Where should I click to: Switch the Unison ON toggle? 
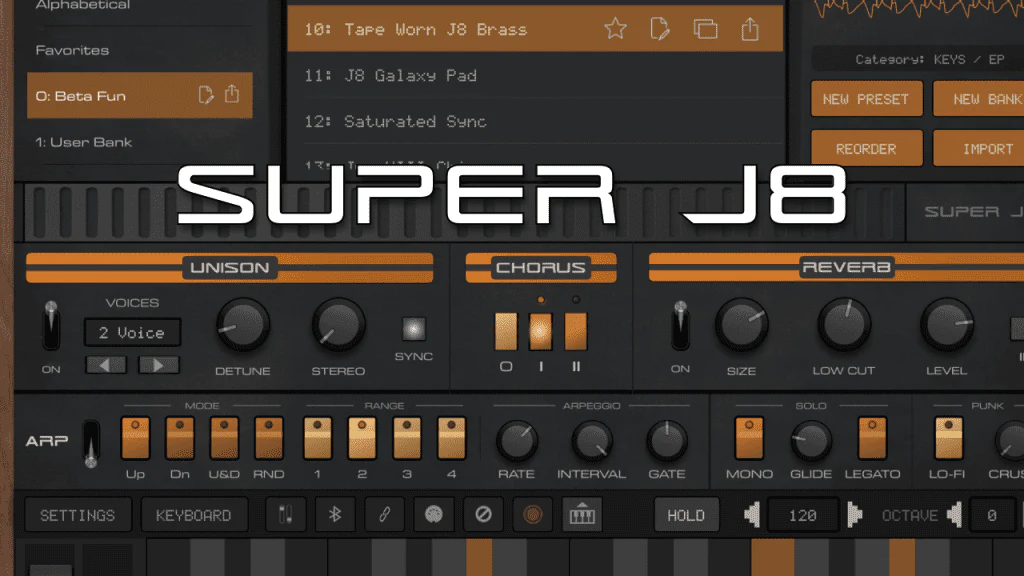pos(51,325)
